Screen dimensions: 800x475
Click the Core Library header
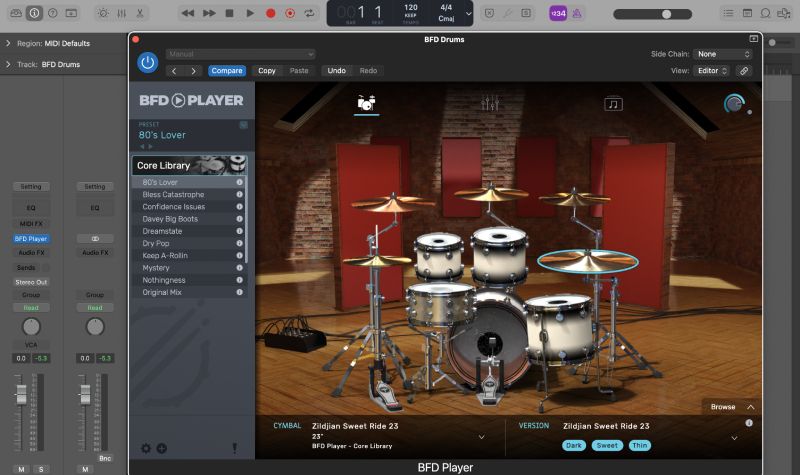(x=189, y=165)
